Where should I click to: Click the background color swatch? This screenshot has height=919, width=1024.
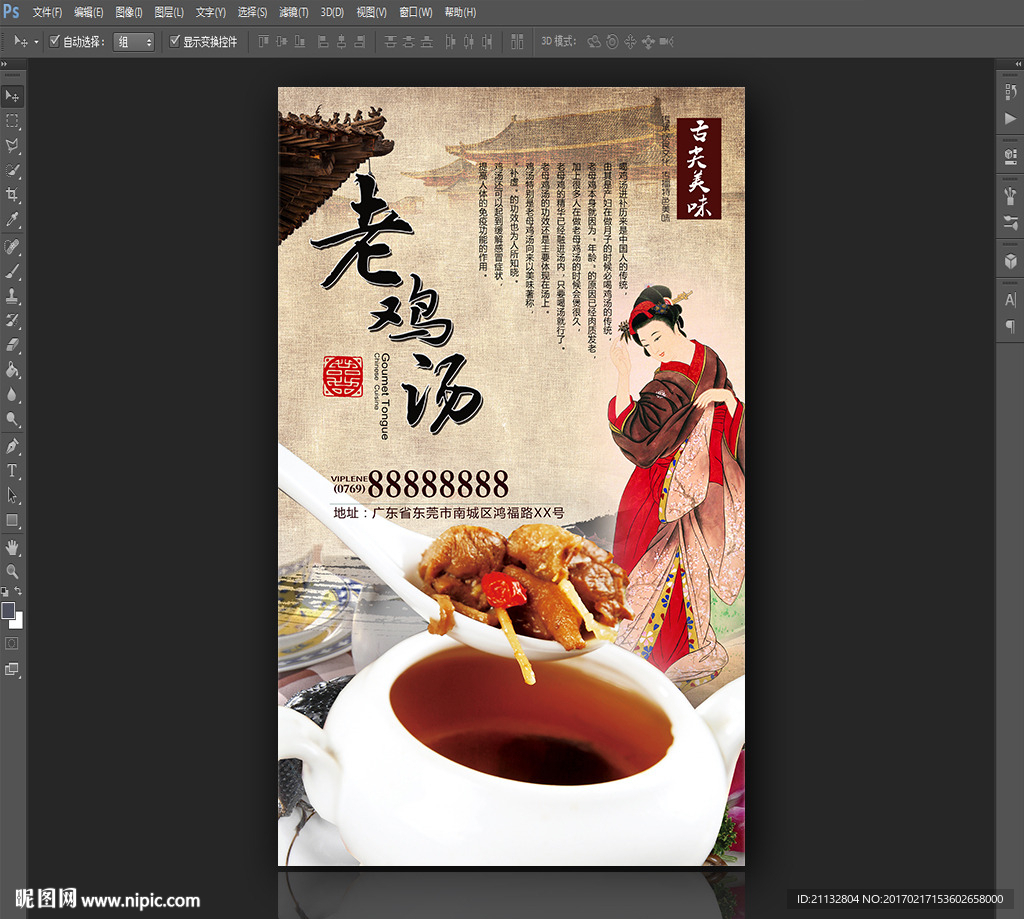[18, 622]
